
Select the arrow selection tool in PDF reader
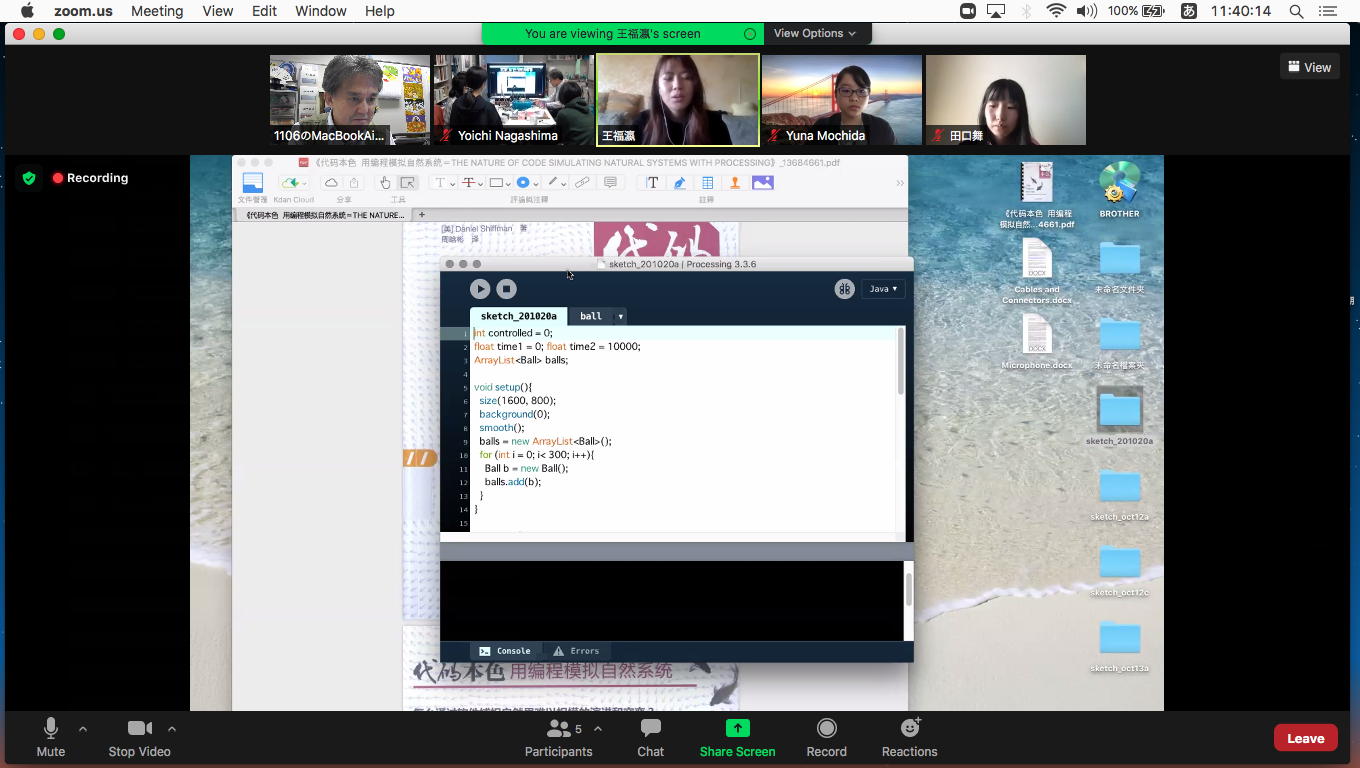407,183
